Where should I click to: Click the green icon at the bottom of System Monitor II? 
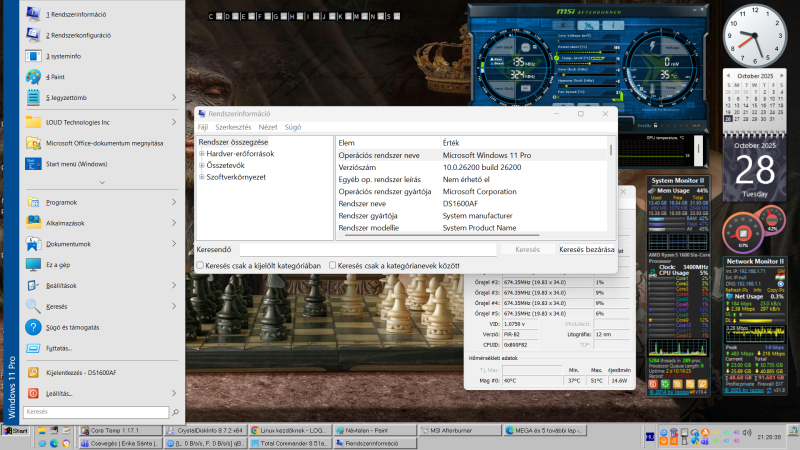click(665, 384)
